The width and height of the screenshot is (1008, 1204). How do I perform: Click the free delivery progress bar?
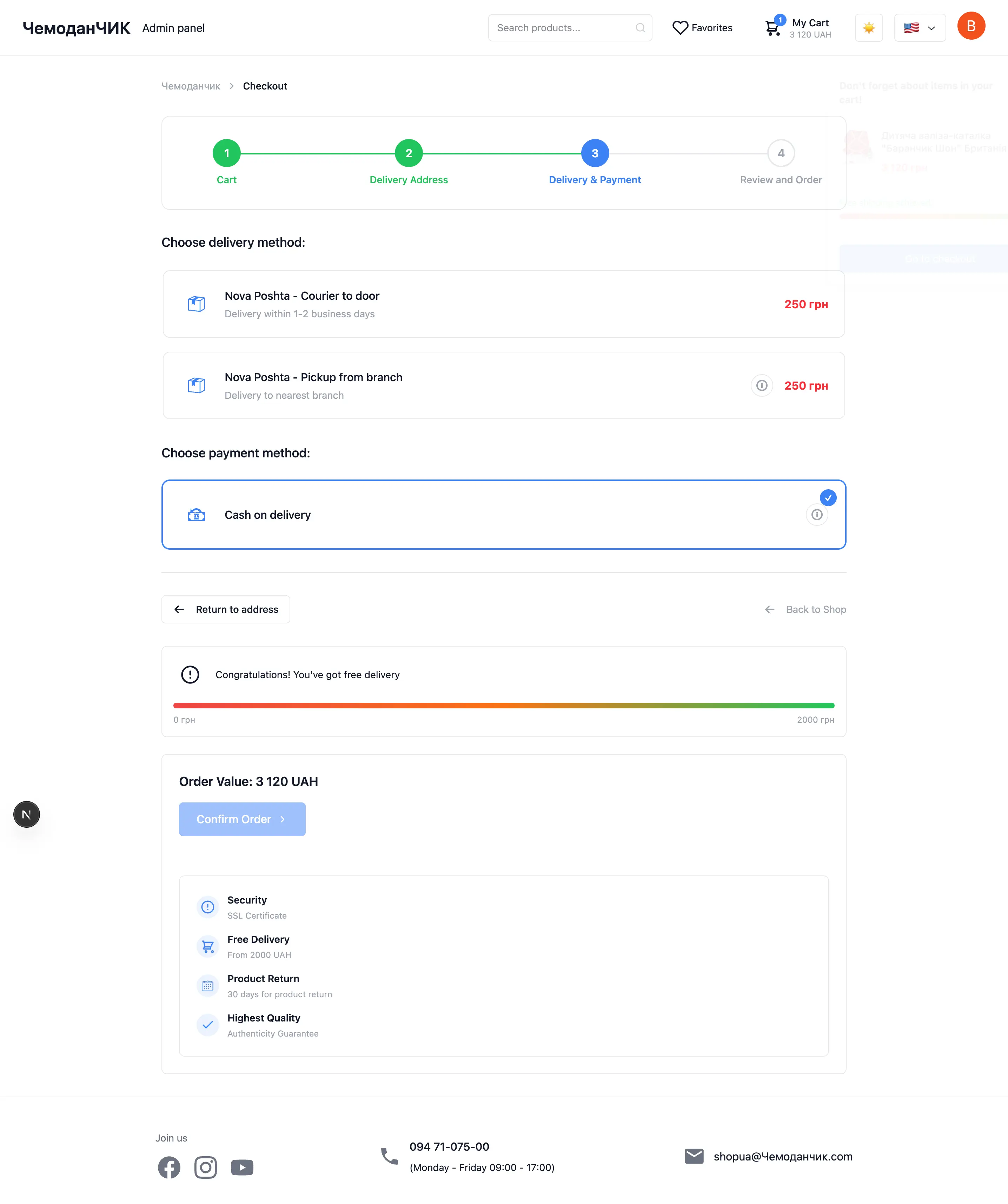503,705
